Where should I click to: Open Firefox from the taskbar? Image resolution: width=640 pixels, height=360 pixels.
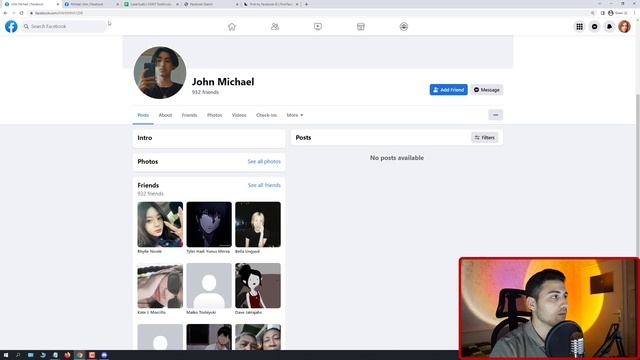[67, 355]
